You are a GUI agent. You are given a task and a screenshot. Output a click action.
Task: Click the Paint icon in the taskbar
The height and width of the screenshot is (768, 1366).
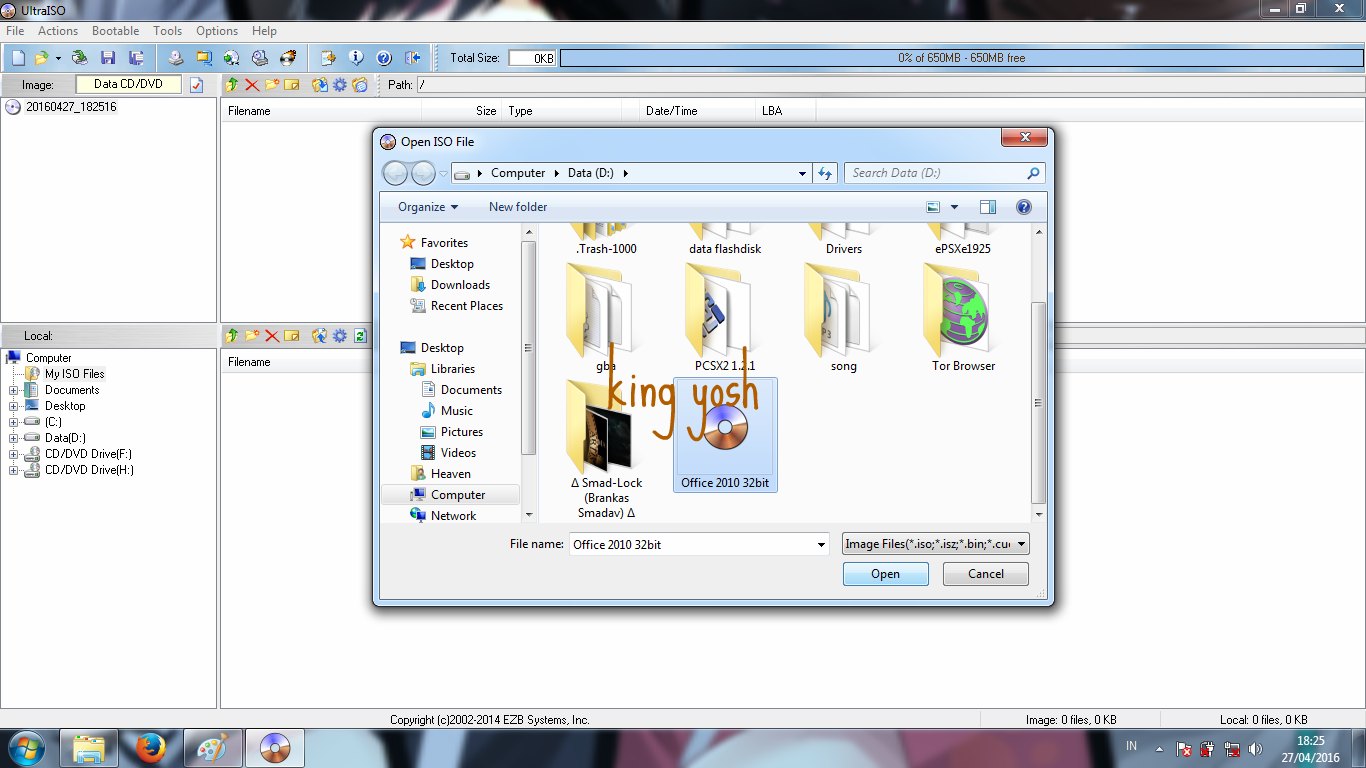click(212, 748)
